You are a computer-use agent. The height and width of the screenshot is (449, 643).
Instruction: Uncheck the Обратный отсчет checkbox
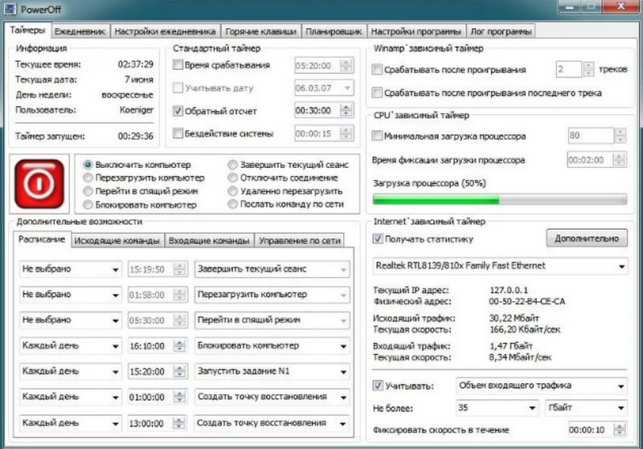tap(178, 111)
